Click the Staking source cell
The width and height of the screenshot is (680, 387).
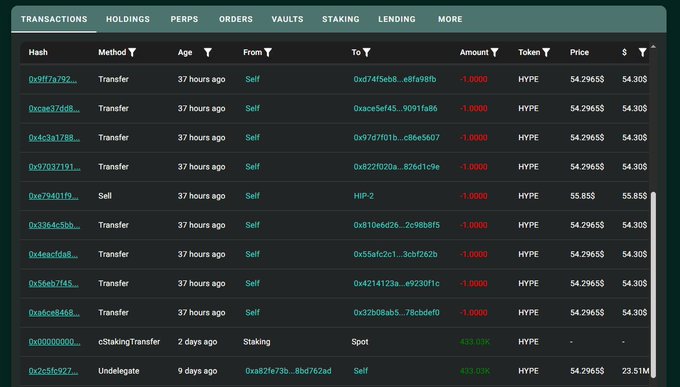pyautogui.click(x=257, y=342)
